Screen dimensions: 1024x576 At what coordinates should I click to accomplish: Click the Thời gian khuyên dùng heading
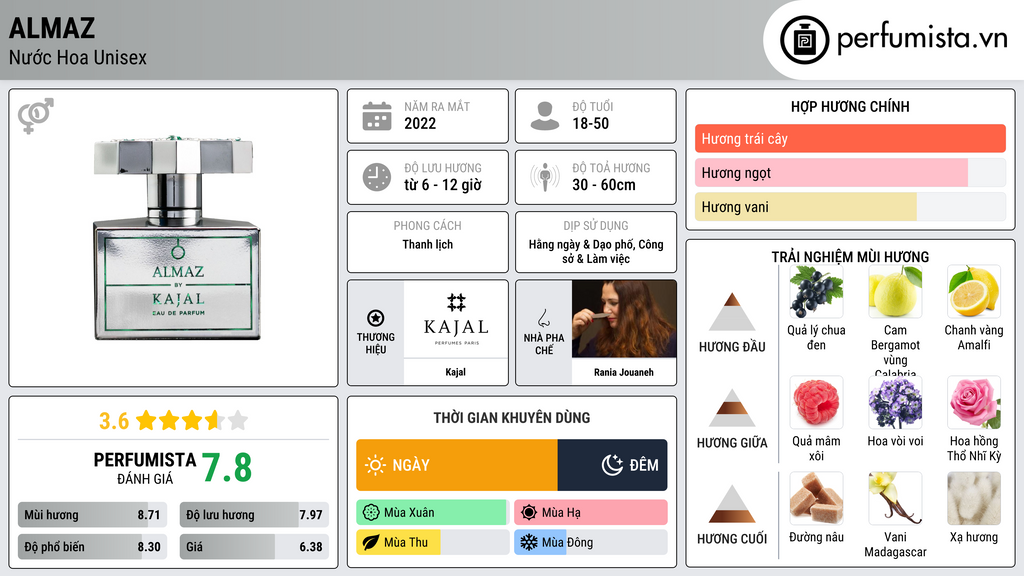coord(511,417)
